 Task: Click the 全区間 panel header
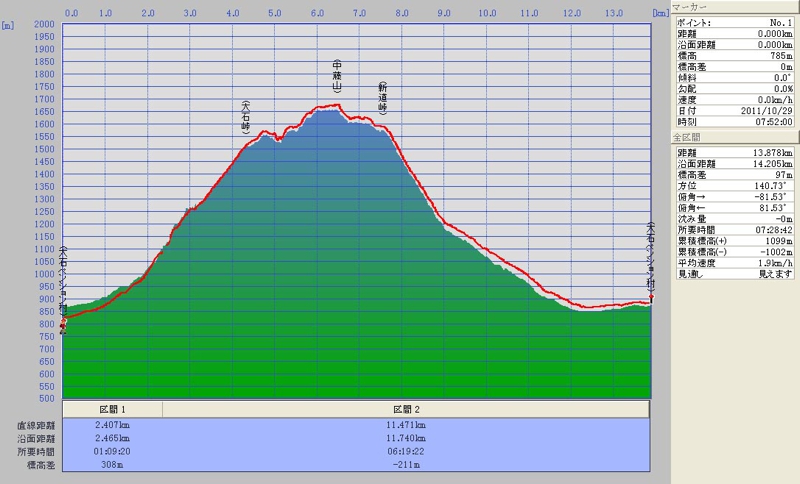tap(736, 137)
